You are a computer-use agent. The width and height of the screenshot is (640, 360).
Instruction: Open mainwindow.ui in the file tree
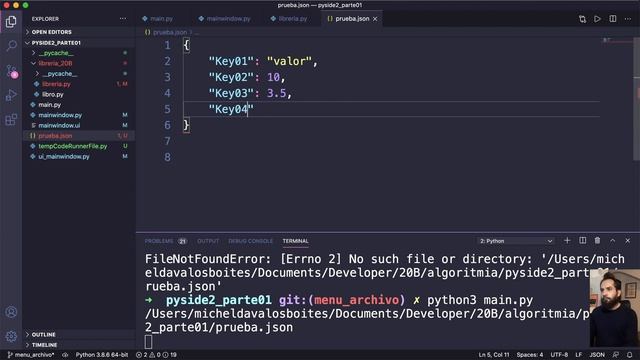[59, 125]
